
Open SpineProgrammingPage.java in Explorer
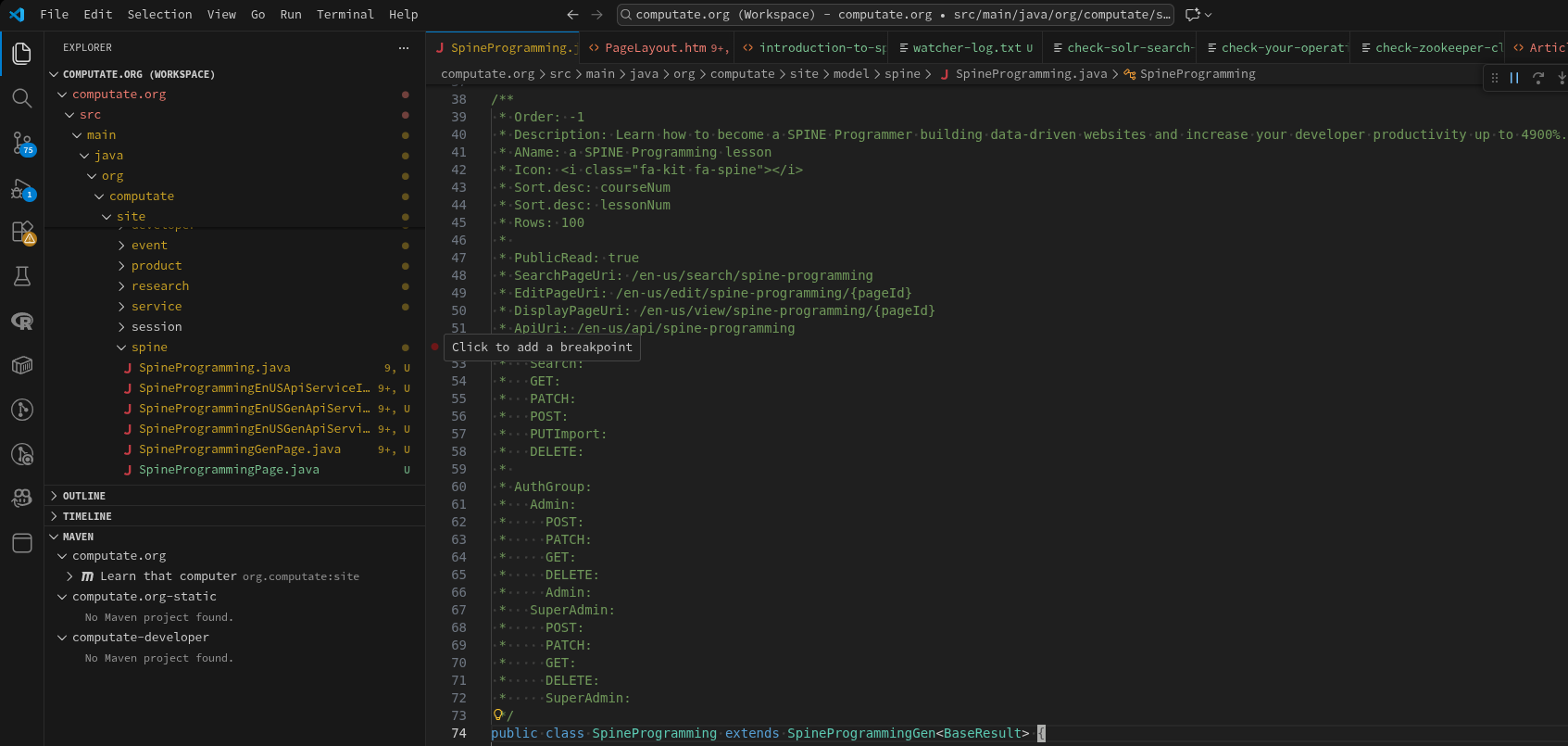(229, 470)
